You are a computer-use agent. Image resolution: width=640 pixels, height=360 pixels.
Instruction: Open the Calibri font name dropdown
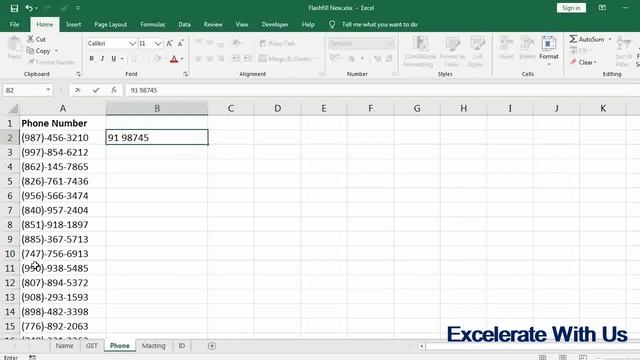(x=132, y=43)
